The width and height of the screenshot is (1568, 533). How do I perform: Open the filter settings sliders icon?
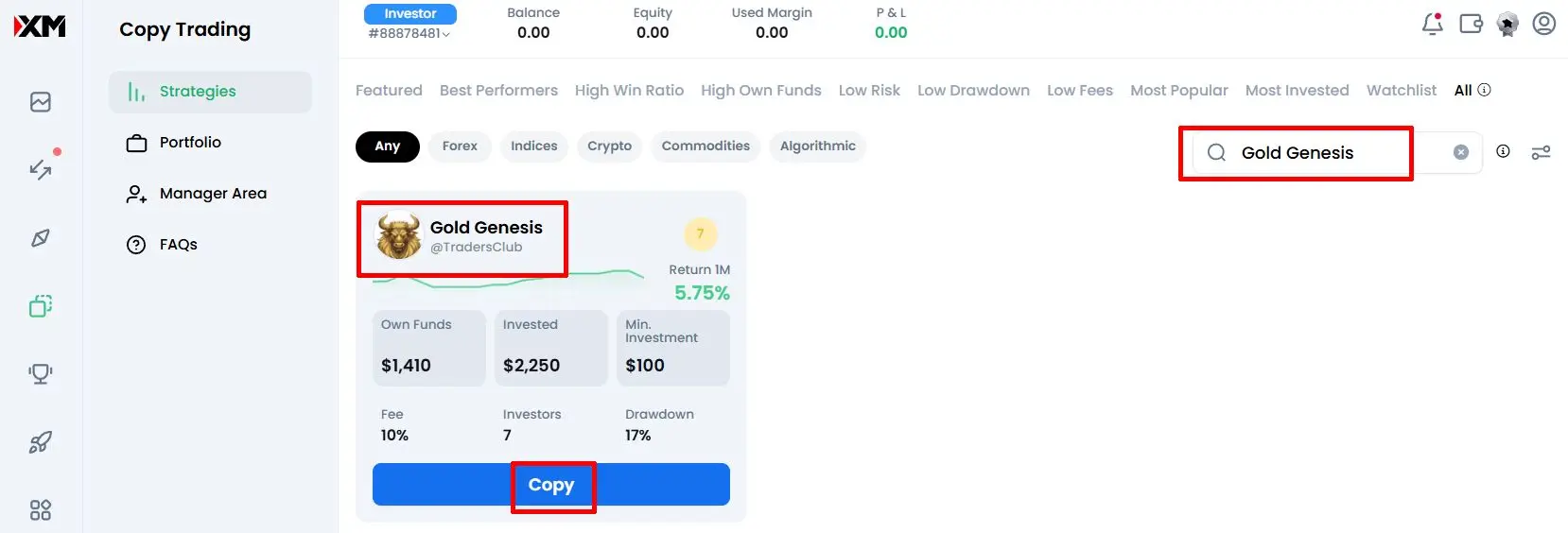coord(1541,152)
